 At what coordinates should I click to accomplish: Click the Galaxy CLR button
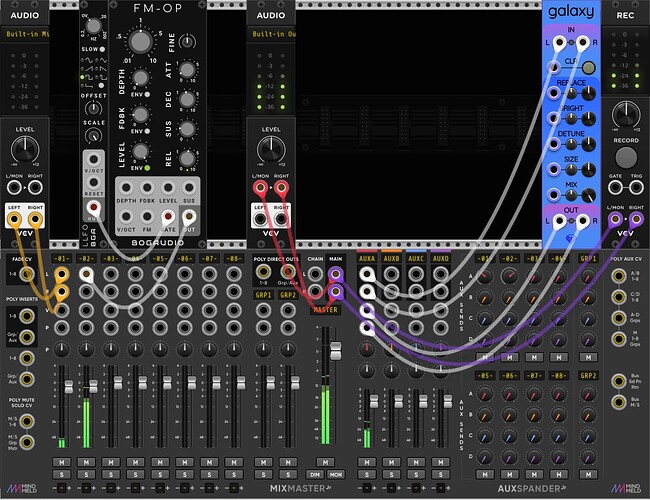coord(589,67)
